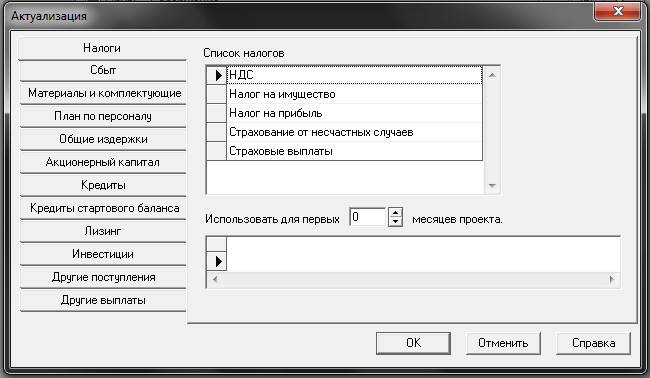Click current row marker in lower grid

point(216,262)
